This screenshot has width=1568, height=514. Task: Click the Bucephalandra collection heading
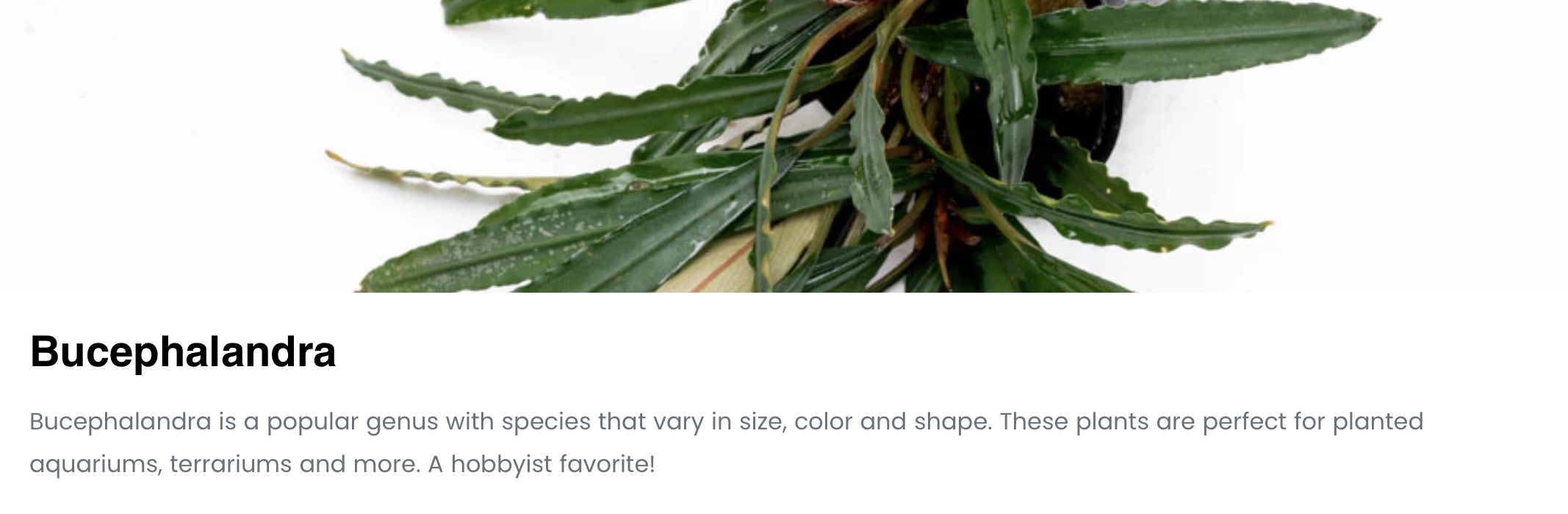[183, 352]
